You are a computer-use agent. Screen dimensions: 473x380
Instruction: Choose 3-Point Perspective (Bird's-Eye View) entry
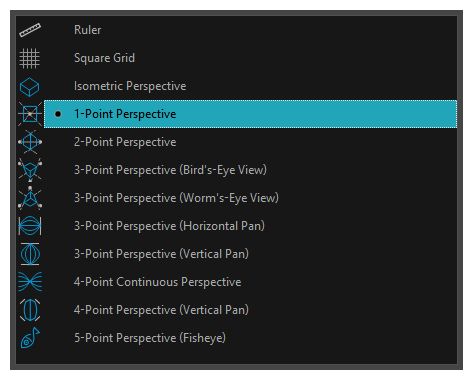[x=250, y=170]
